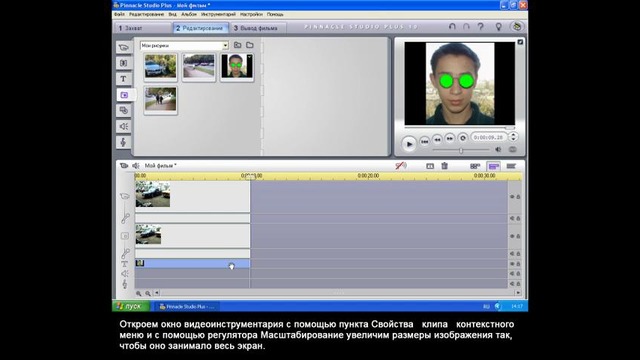Open the Редактирование menu in menu bar

(x=146, y=14)
